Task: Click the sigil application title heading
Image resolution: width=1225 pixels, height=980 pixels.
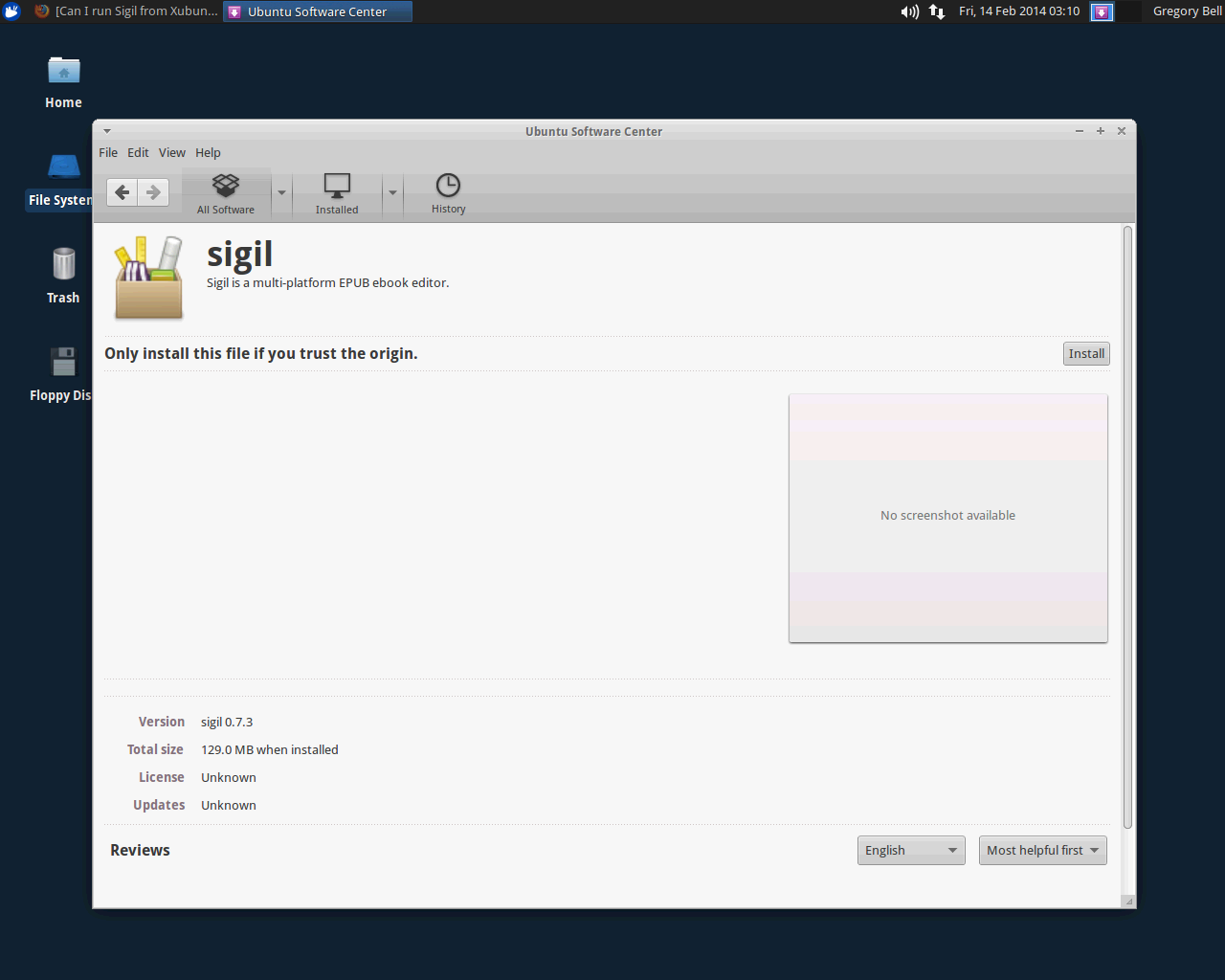Action: (x=240, y=255)
